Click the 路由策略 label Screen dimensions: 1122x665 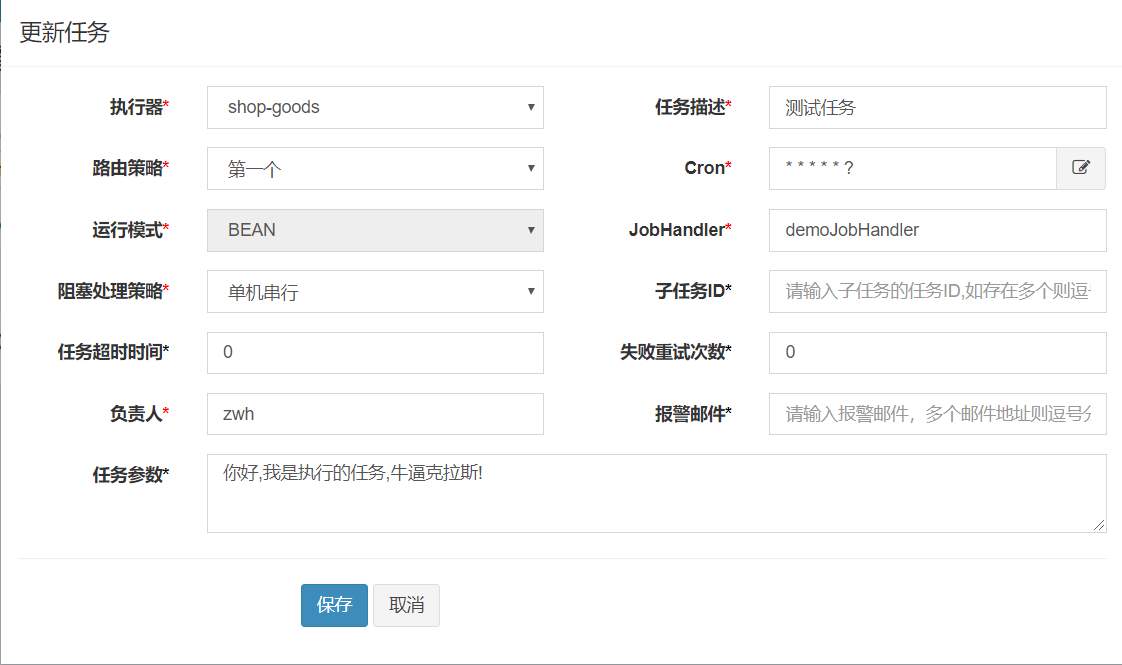pos(130,168)
